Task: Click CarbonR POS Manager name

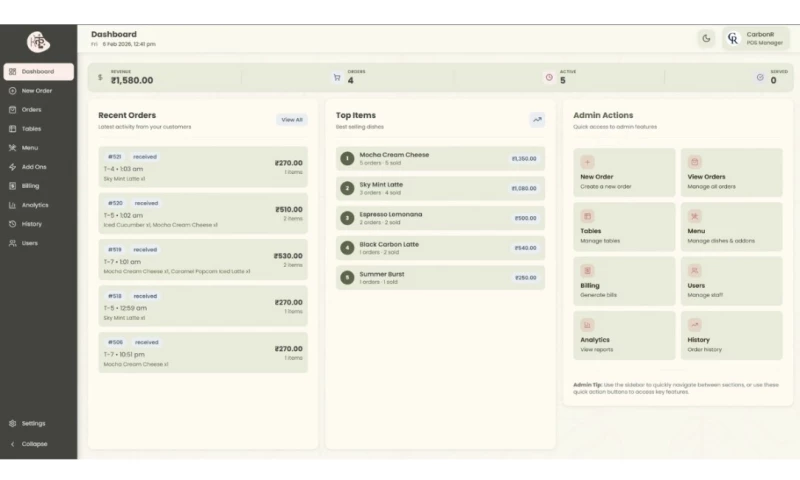Action: coord(764,38)
